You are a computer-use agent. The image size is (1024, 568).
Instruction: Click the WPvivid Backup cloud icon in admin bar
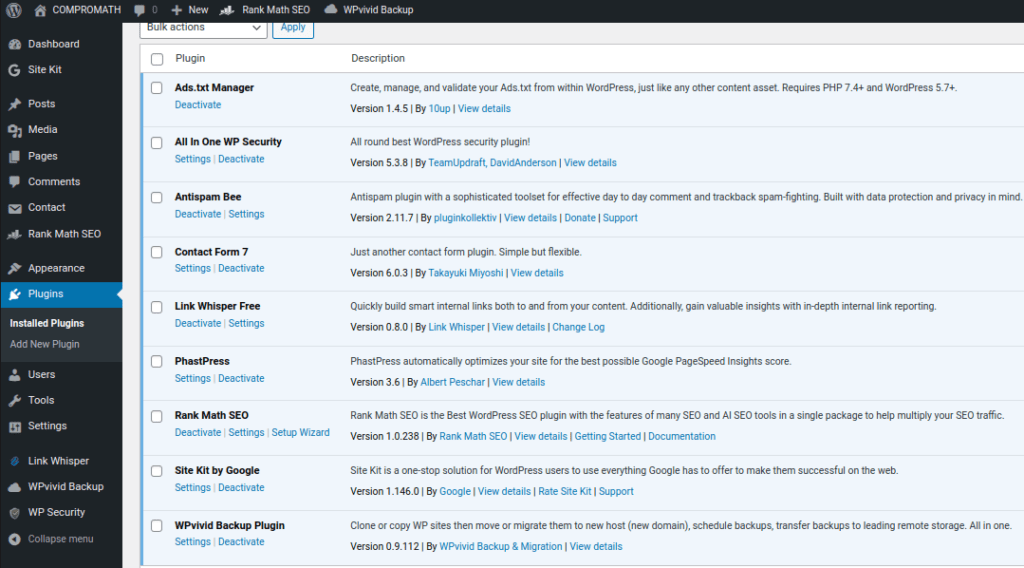coord(331,9)
